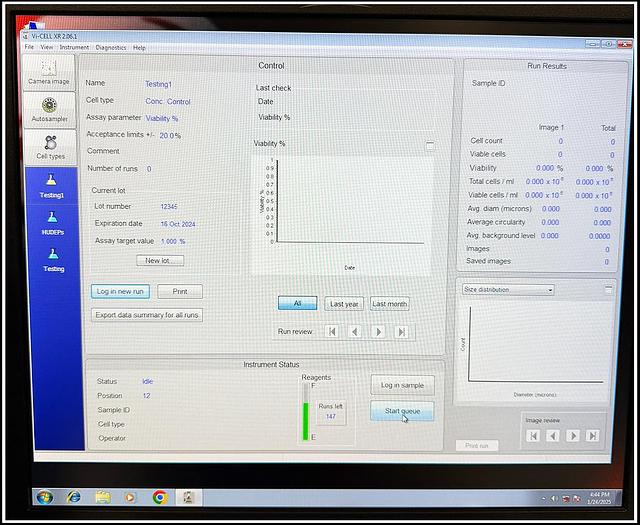This screenshot has width=640, height=525.
Task: Select the Testing cell type flask
Action: [53, 260]
